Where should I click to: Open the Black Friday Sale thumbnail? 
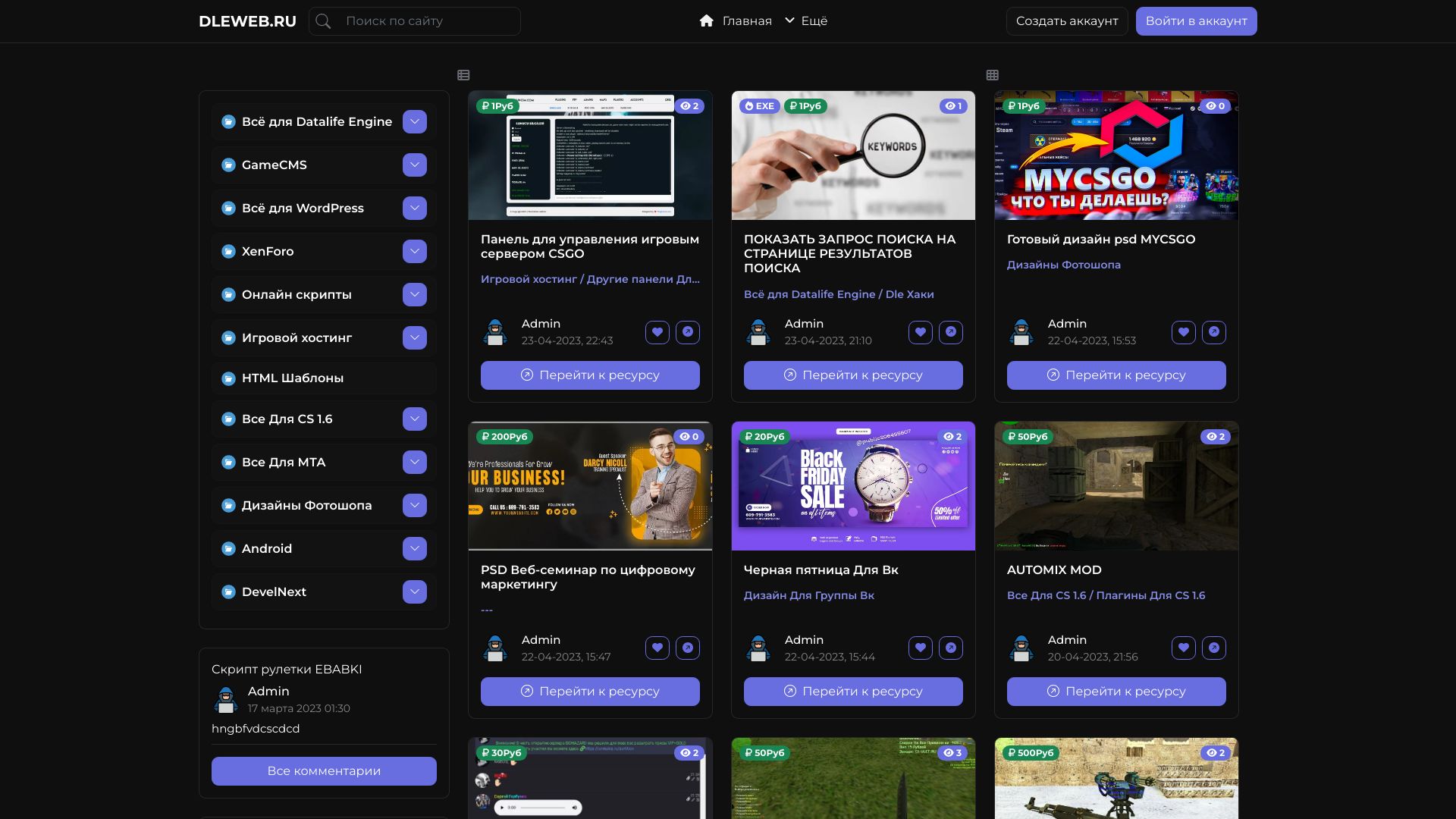[x=853, y=486]
